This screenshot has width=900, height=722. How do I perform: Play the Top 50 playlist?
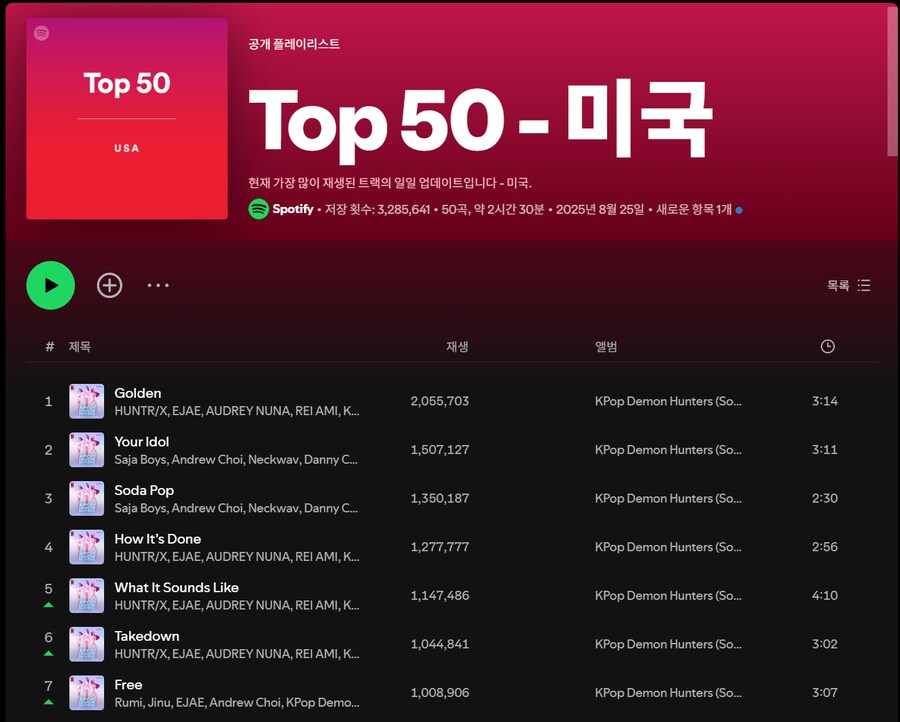[51, 285]
